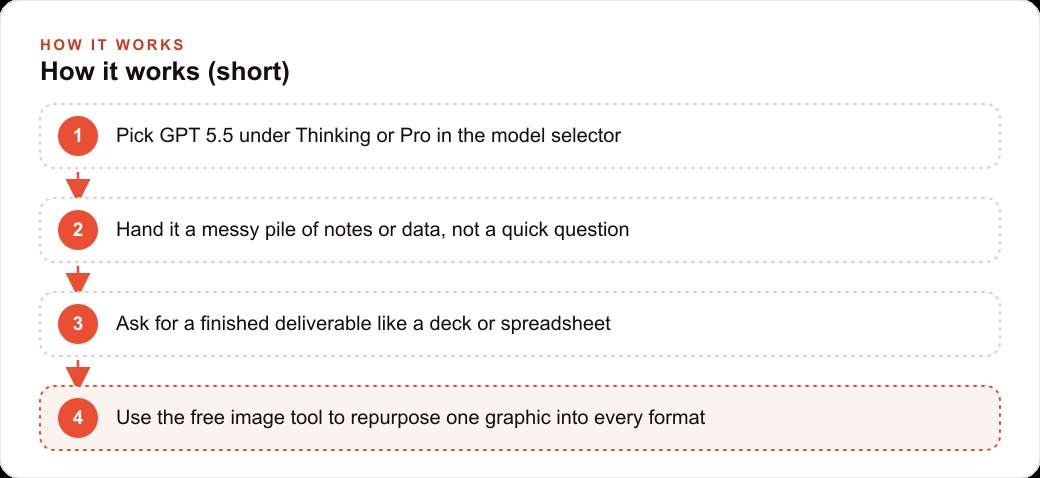
Task: Click the arrow between steps 2 and 3
Action: (78, 278)
